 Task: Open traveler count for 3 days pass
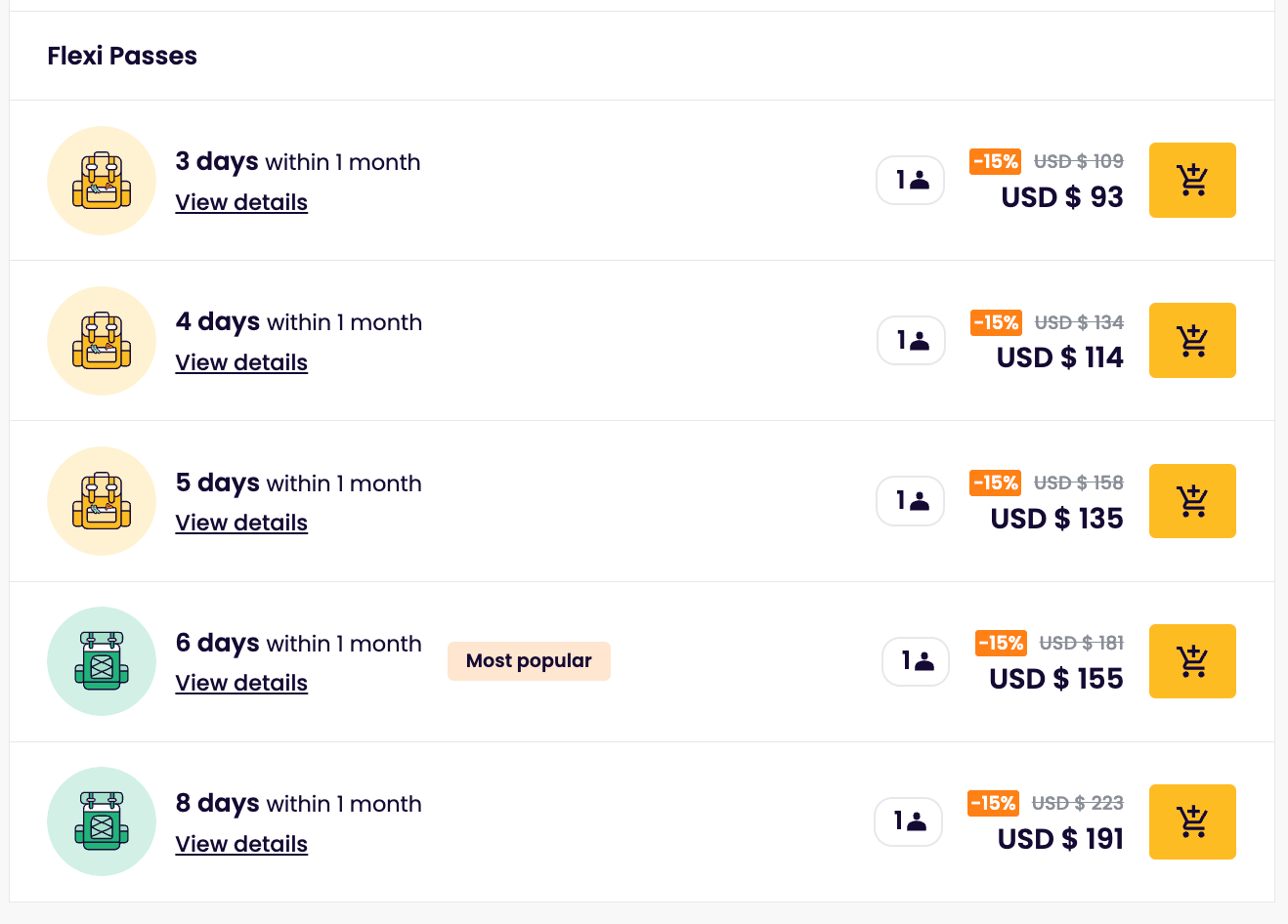pos(911,181)
